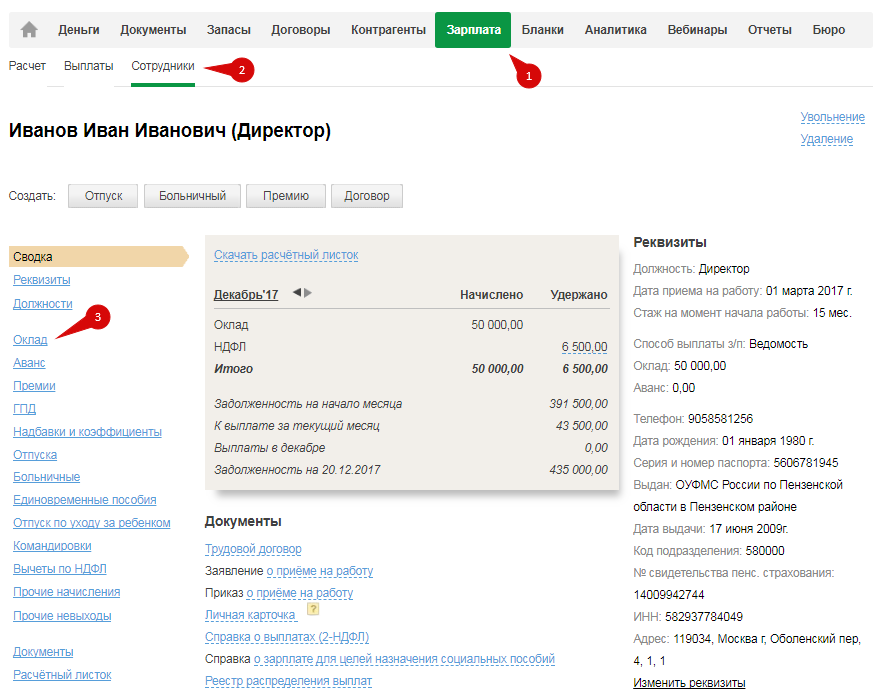Open Единовременные пособия link
Image resolution: width=878 pixels, height=698 pixels.
click(85, 500)
